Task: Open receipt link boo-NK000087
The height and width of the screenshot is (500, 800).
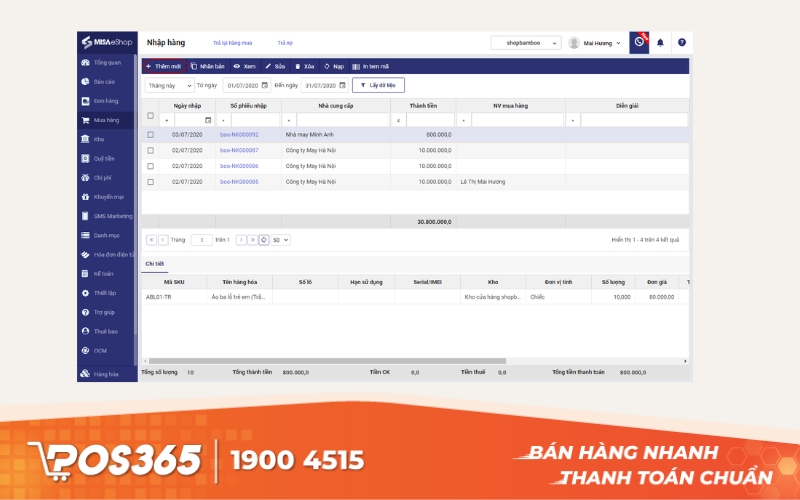Action: click(x=239, y=150)
